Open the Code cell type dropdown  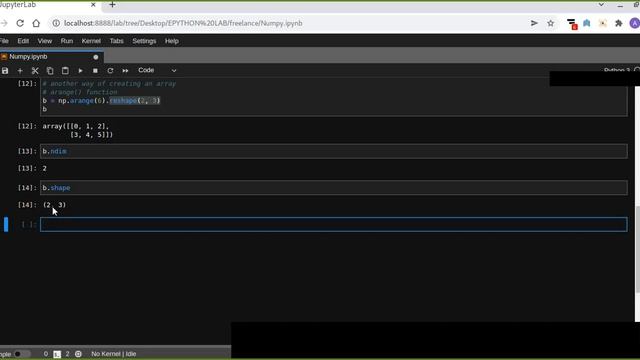[157, 70]
